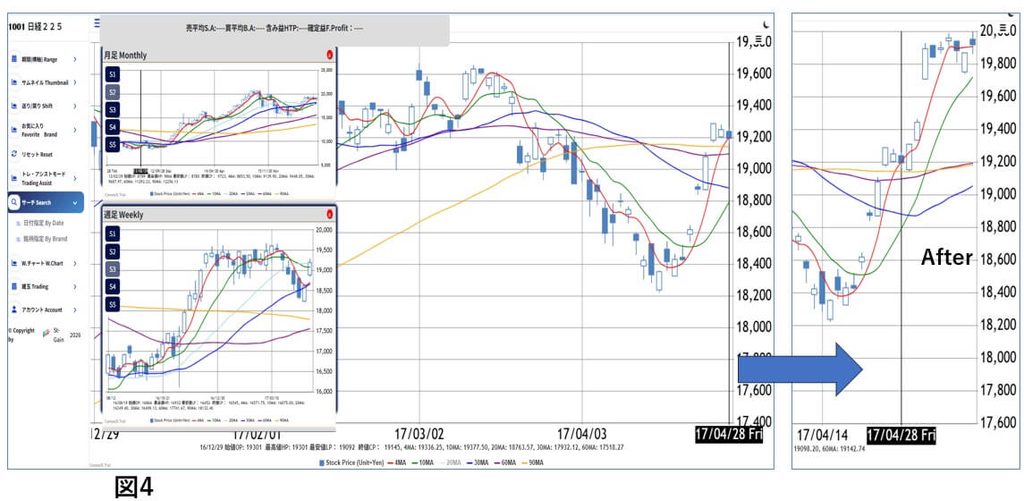This screenshot has width=1024, height=501.
Task: Close the Monthly chart panel
Action: tap(330, 56)
